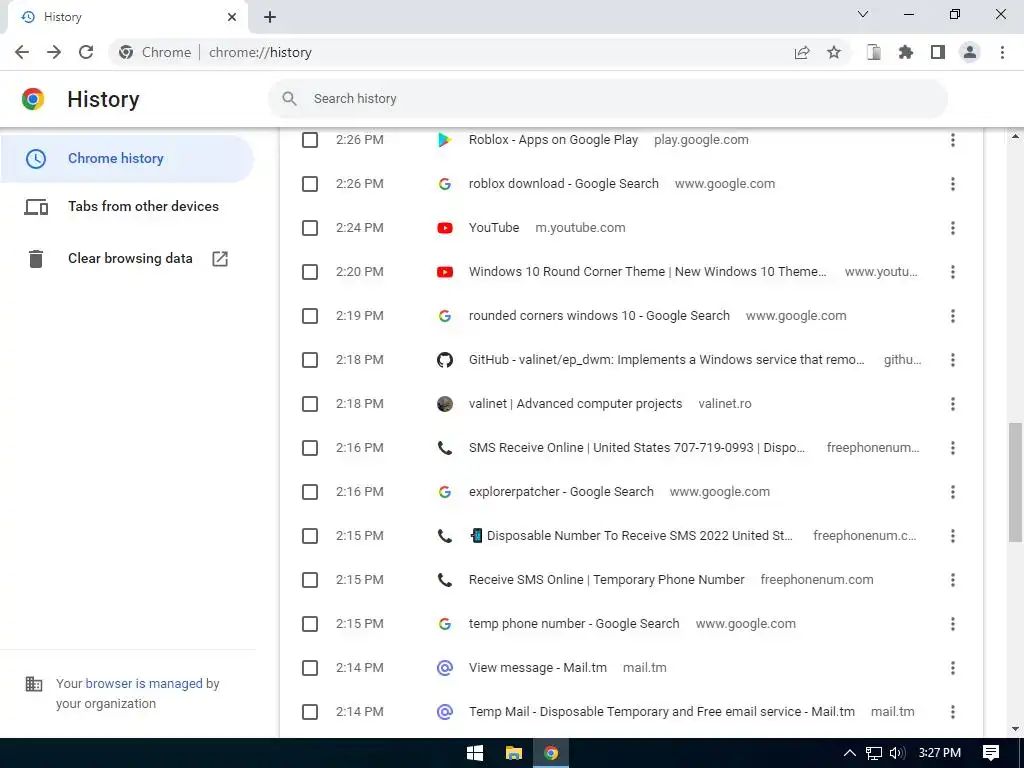The image size is (1024, 768).
Task: Select Chrome history in the sidebar
Action: [x=127, y=159]
